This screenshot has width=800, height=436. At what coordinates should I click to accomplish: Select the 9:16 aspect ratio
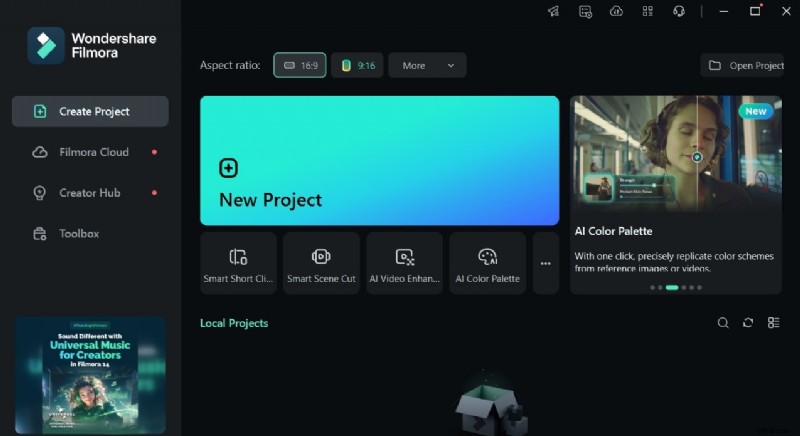(357, 65)
